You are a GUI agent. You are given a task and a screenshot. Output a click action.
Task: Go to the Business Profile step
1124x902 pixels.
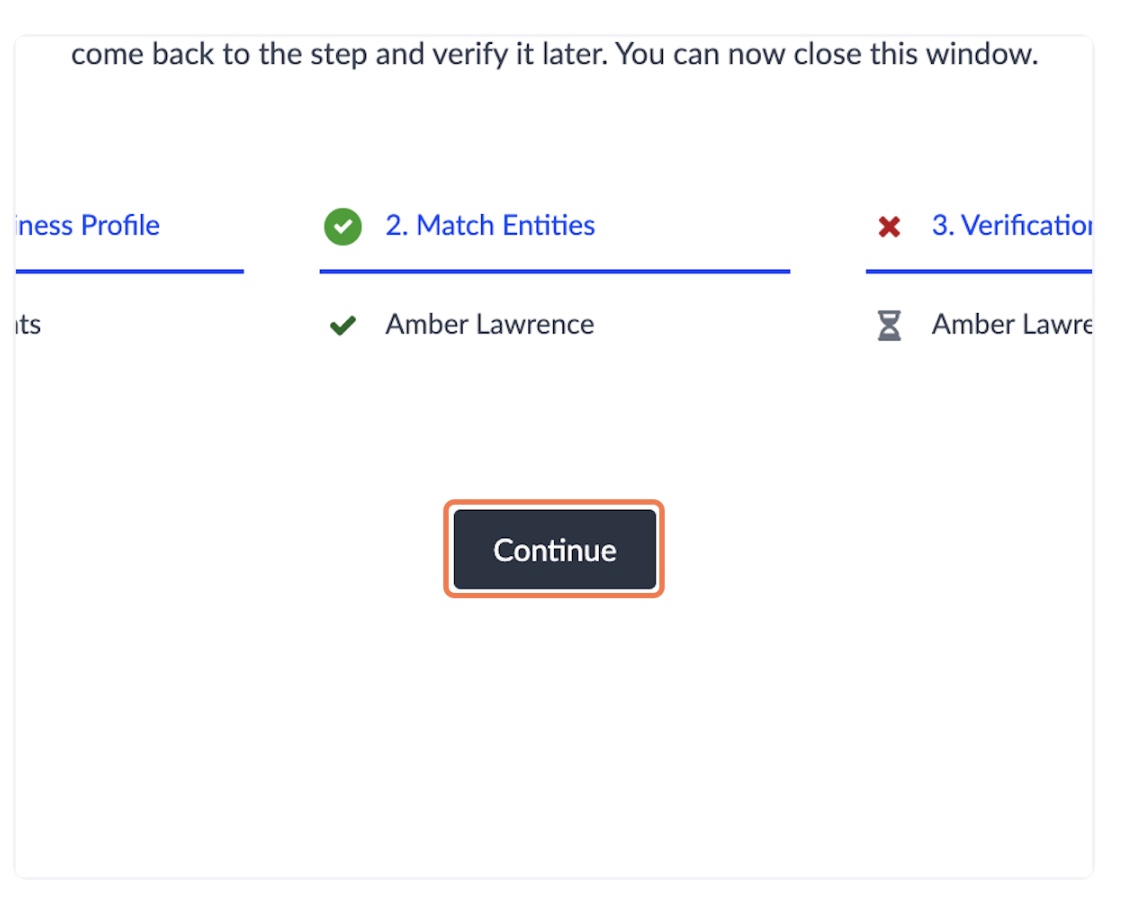tap(87, 225)
